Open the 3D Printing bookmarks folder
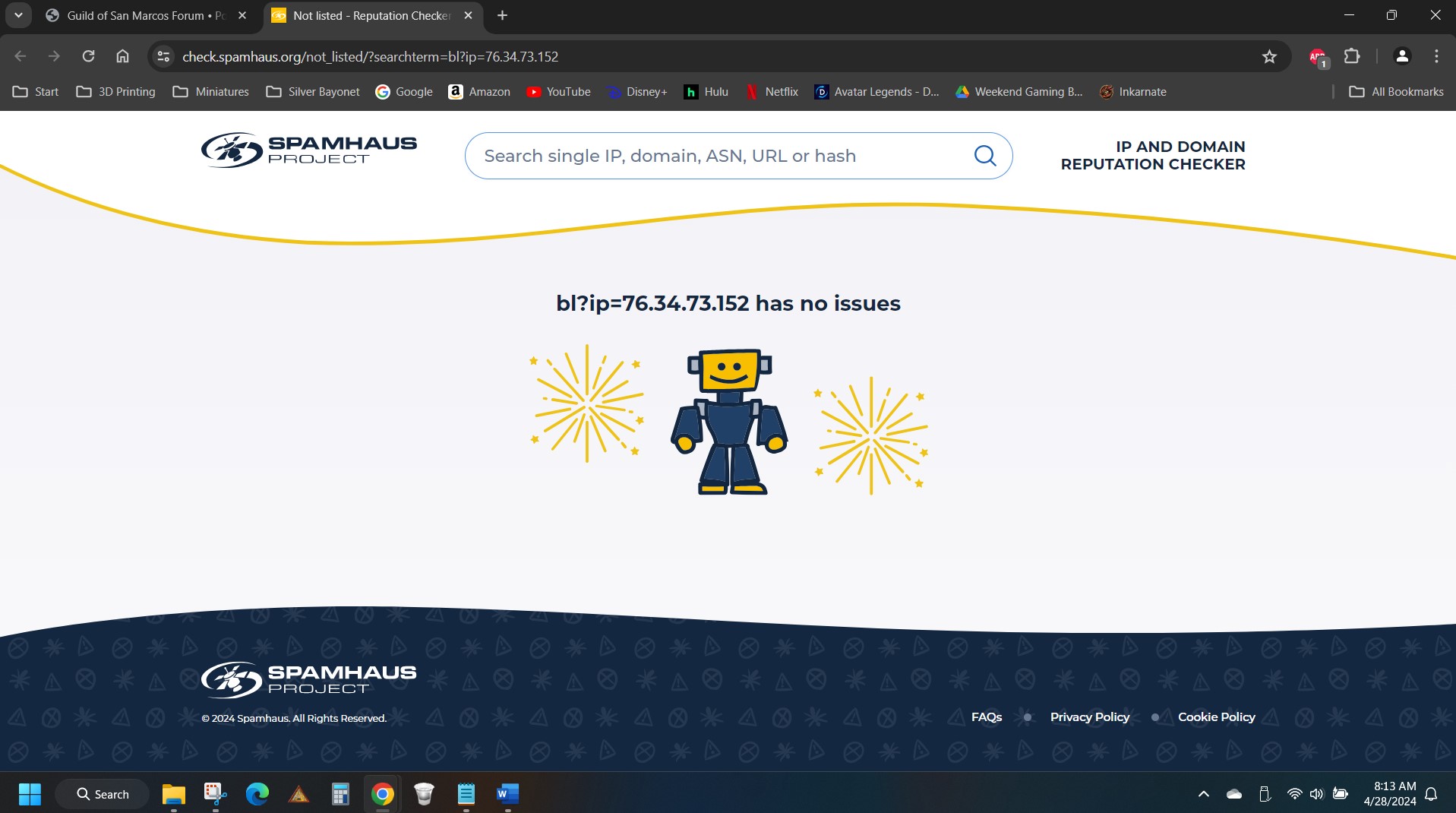The image size is (1456, 813). (116, 92)
